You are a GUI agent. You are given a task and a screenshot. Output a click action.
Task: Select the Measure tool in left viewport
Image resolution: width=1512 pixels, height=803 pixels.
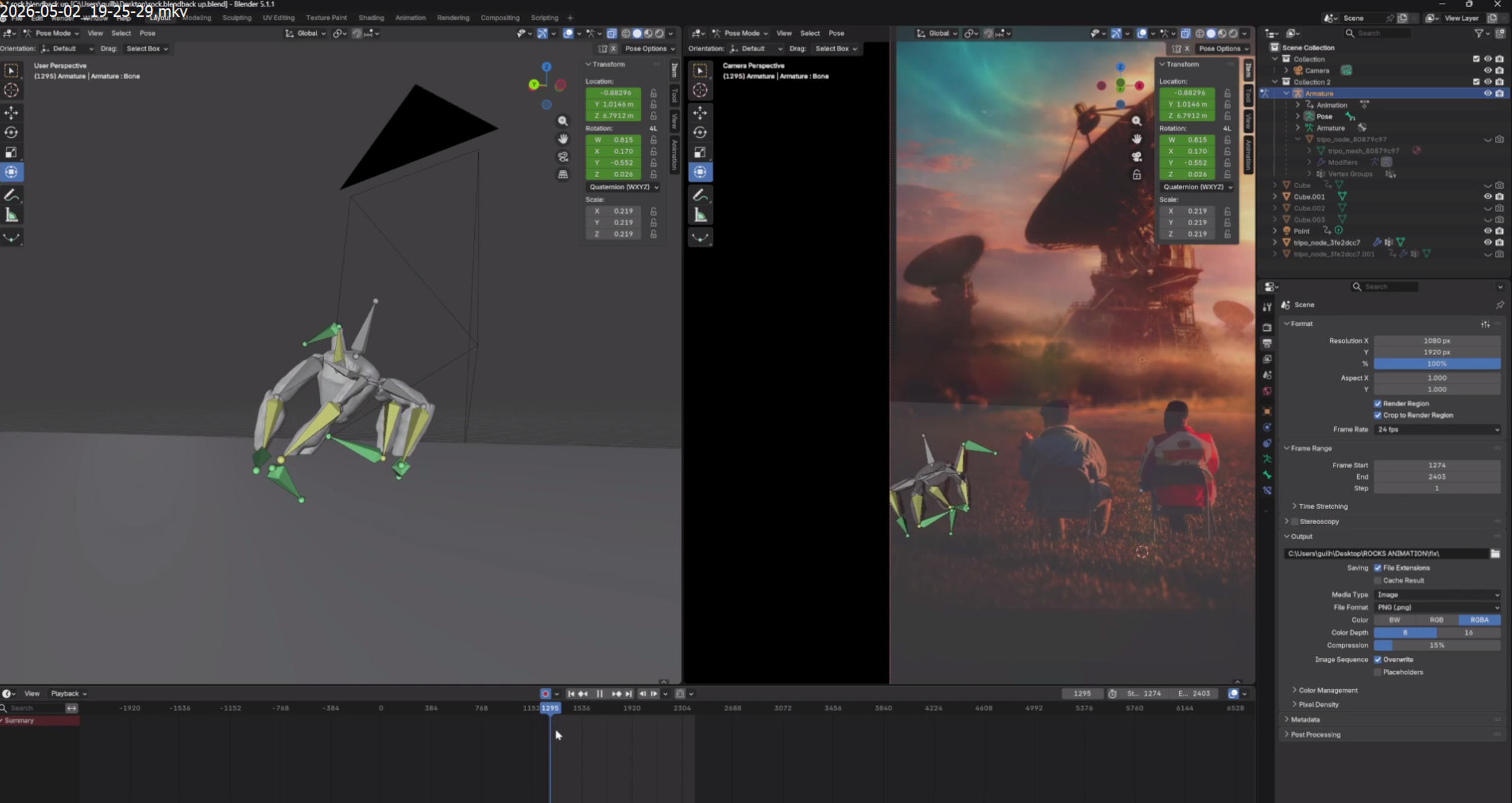(11, 215)
